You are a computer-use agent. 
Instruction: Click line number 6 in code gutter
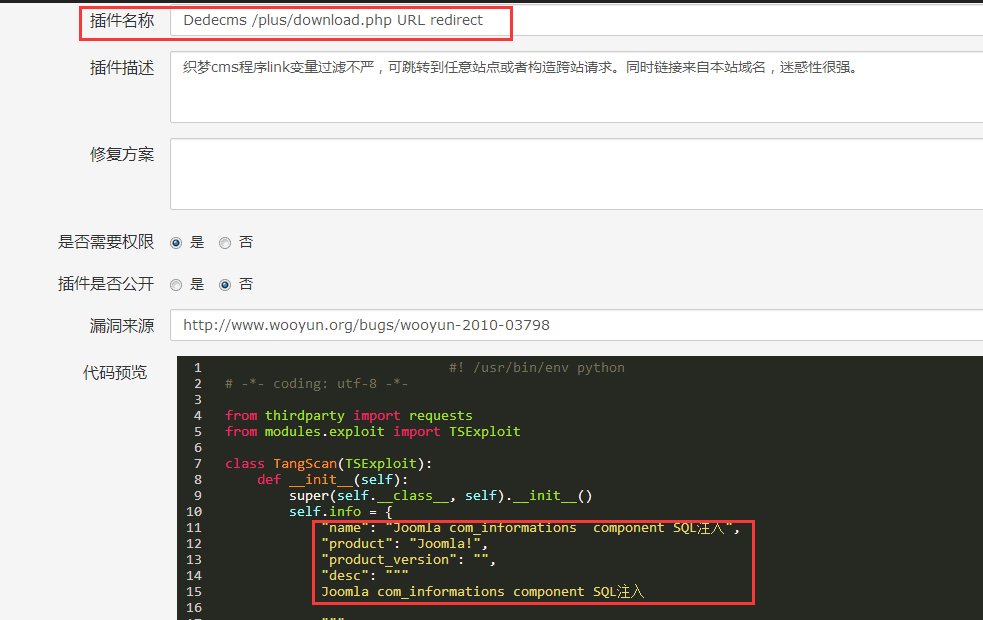point(197,448)
